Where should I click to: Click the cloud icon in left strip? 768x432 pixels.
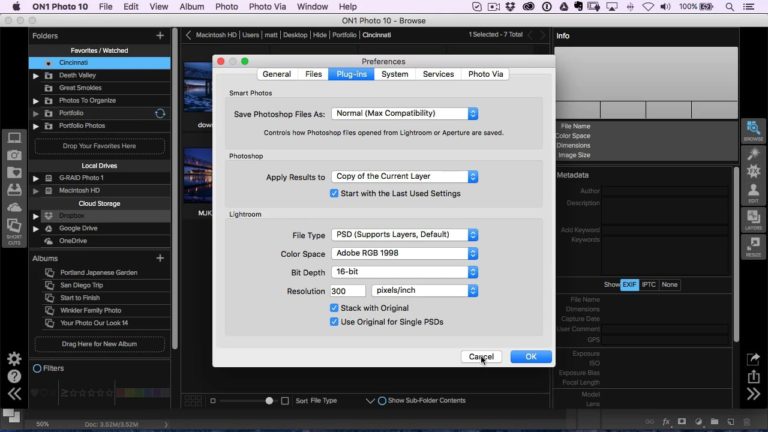click(14, 207)
